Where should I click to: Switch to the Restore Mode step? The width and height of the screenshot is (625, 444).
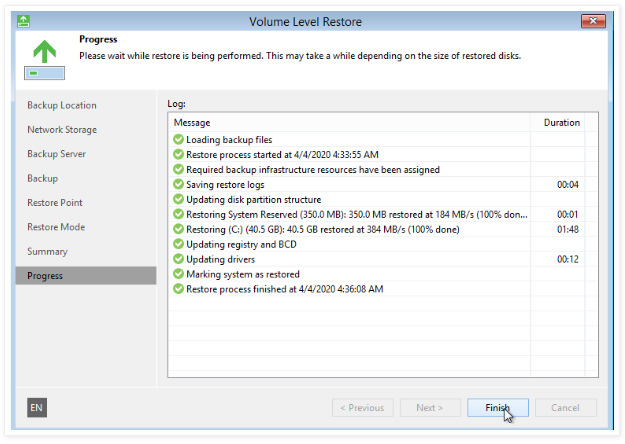click(x=55, y=227)
